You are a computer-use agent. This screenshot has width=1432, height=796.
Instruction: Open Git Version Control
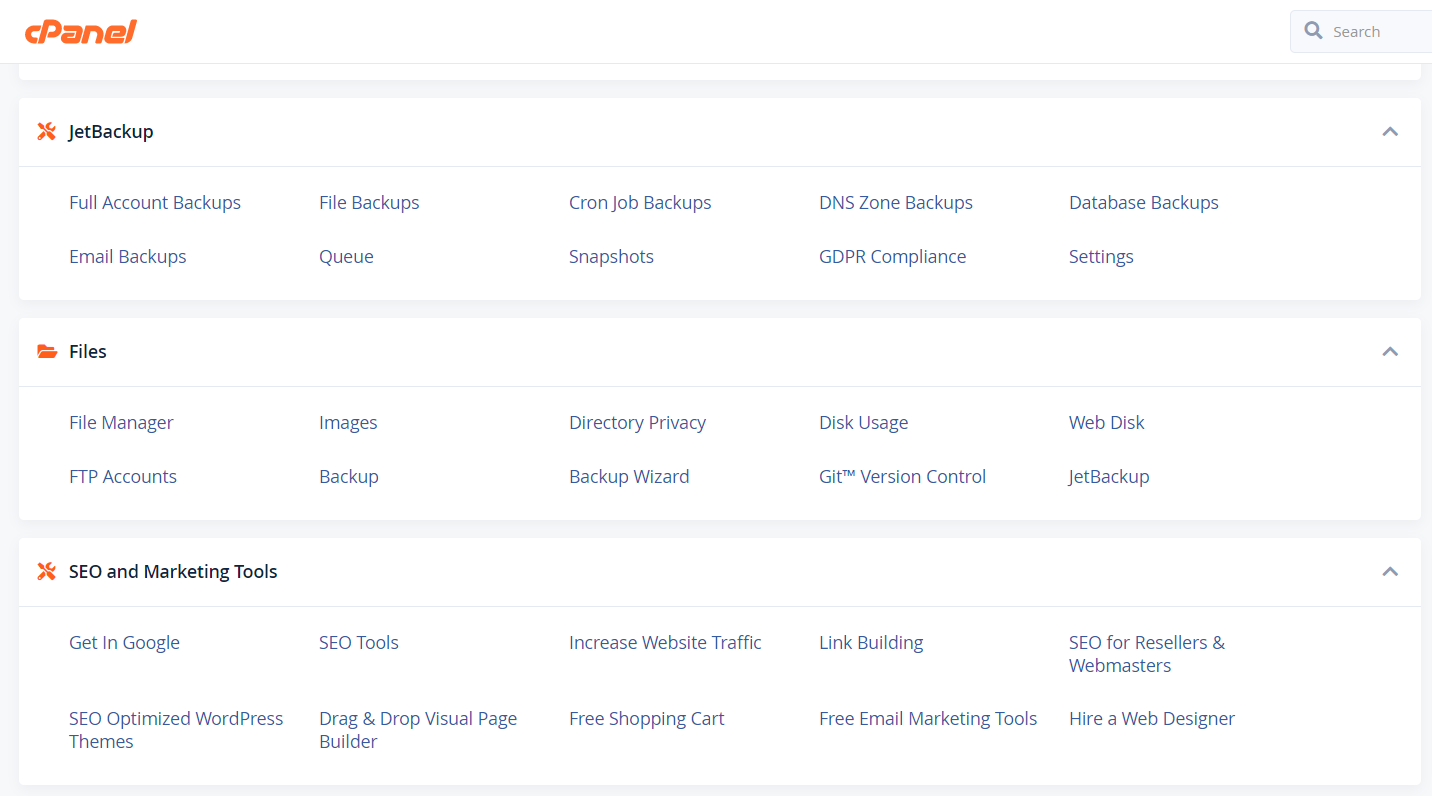(902, 476)
